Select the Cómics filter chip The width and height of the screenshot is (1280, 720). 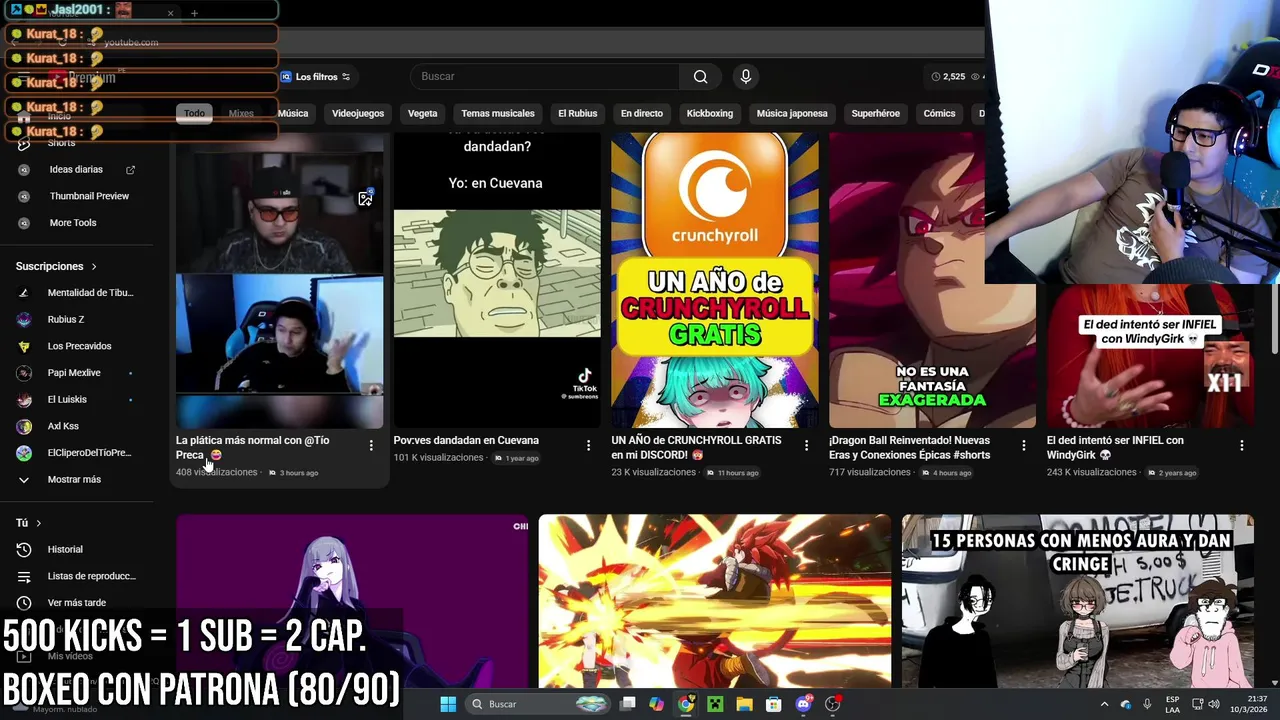939,113
